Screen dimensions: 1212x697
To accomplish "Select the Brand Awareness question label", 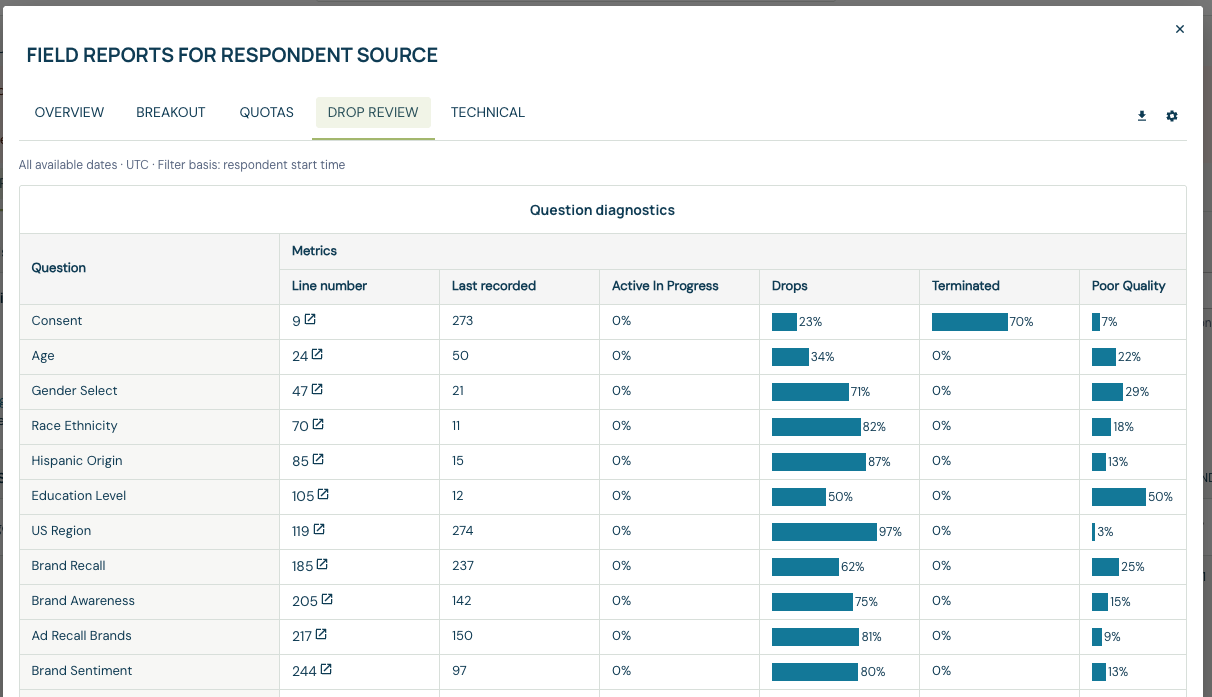I will 83,601.
